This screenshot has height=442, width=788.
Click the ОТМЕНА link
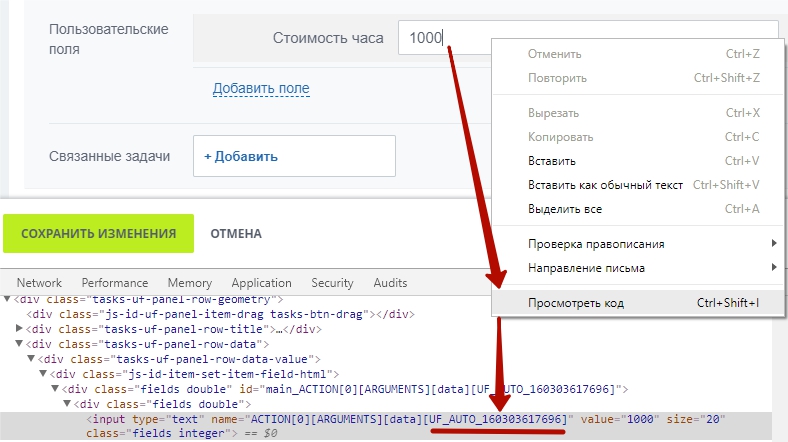coord(236,233)
